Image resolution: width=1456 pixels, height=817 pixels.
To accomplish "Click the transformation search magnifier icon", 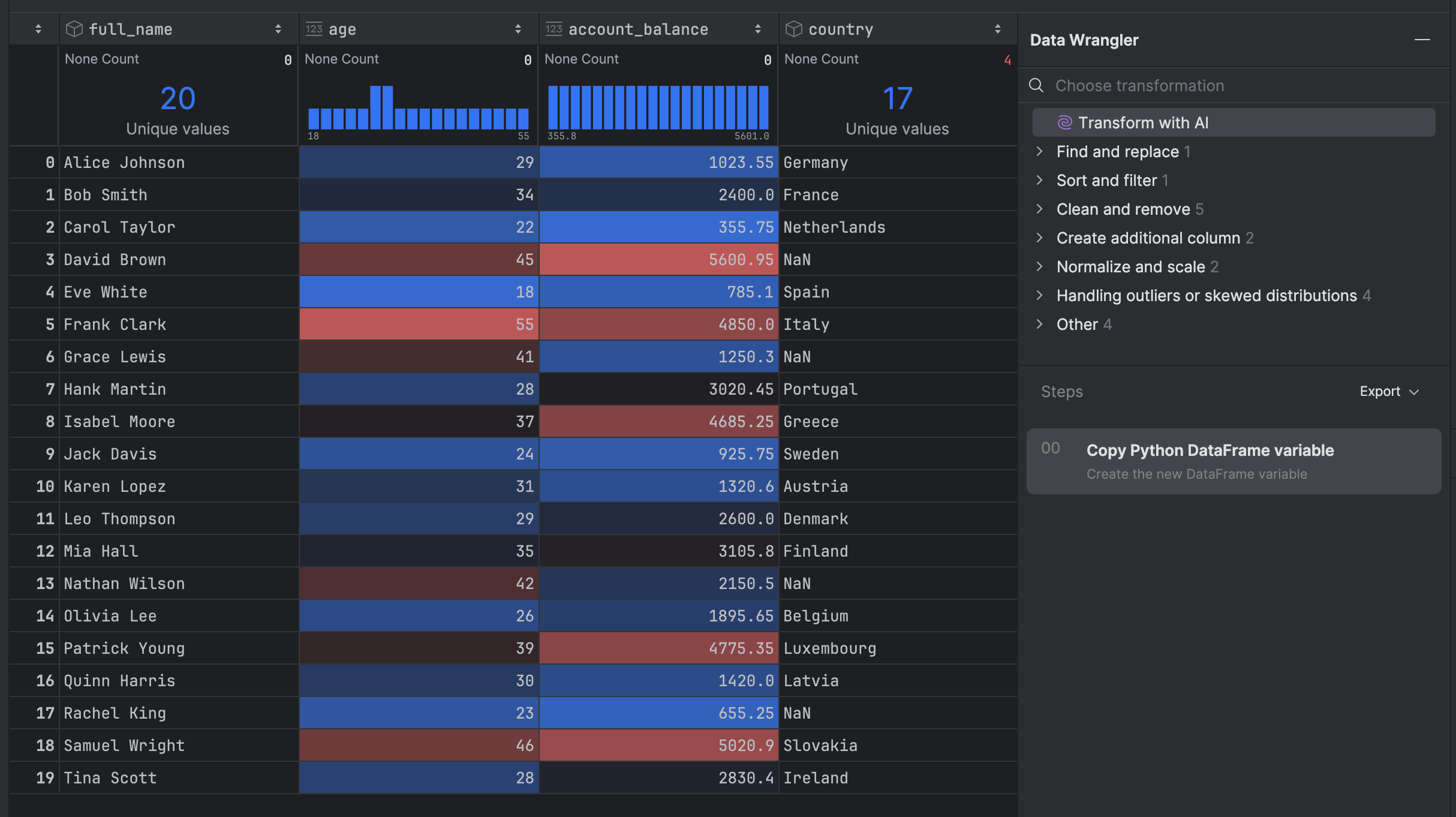I will (x=1037, y=85).
